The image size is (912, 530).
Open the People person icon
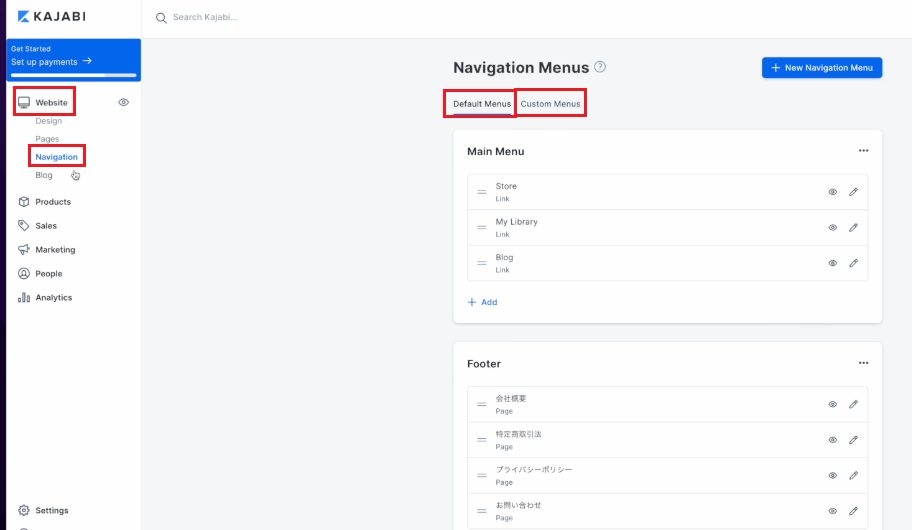(24, 273)
